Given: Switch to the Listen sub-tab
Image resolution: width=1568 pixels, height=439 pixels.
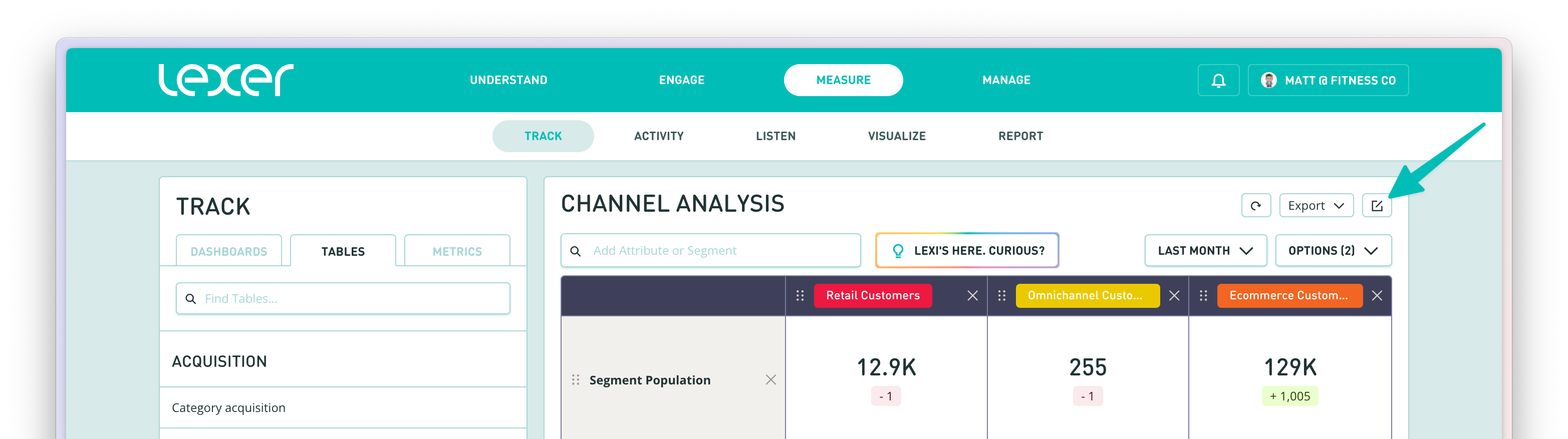Looking at the screenshot, I should tap(775, 136).
